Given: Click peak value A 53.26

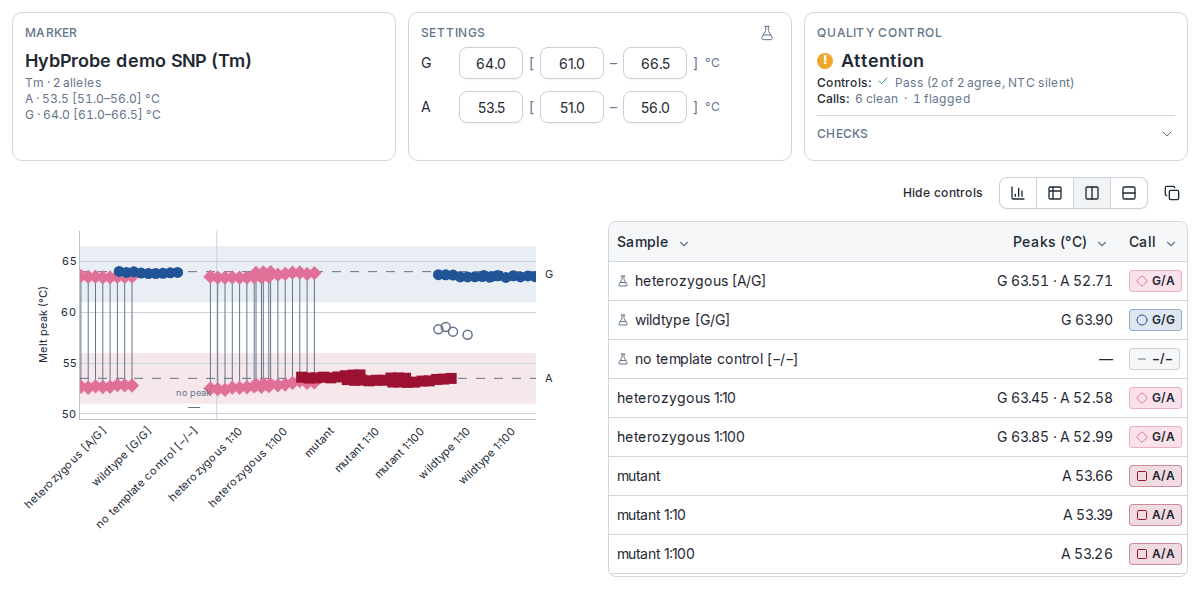Looking at the screenshot, I should tap(1087, 554).
